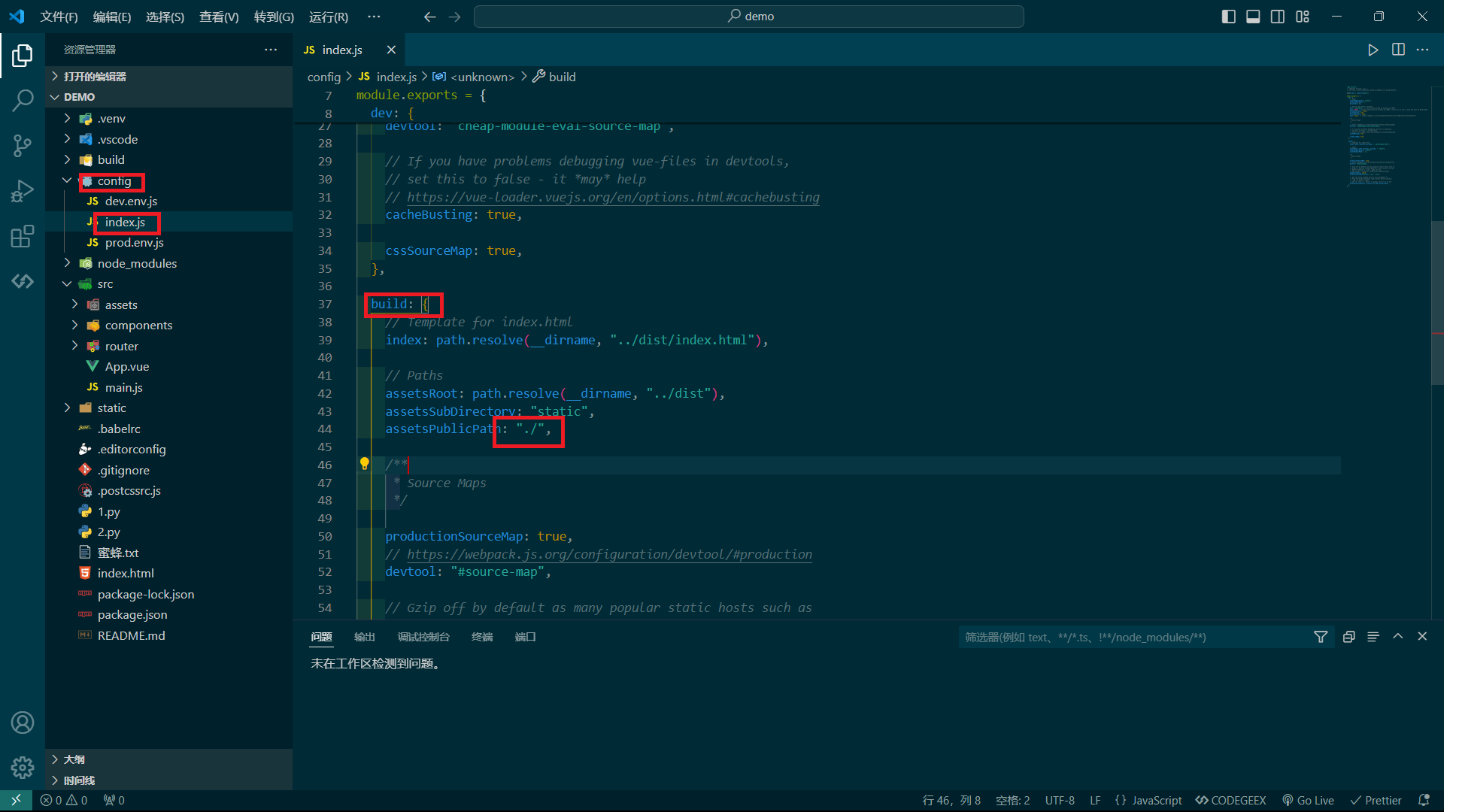Toggle the primary sidebar layout button

point(1228,17)
